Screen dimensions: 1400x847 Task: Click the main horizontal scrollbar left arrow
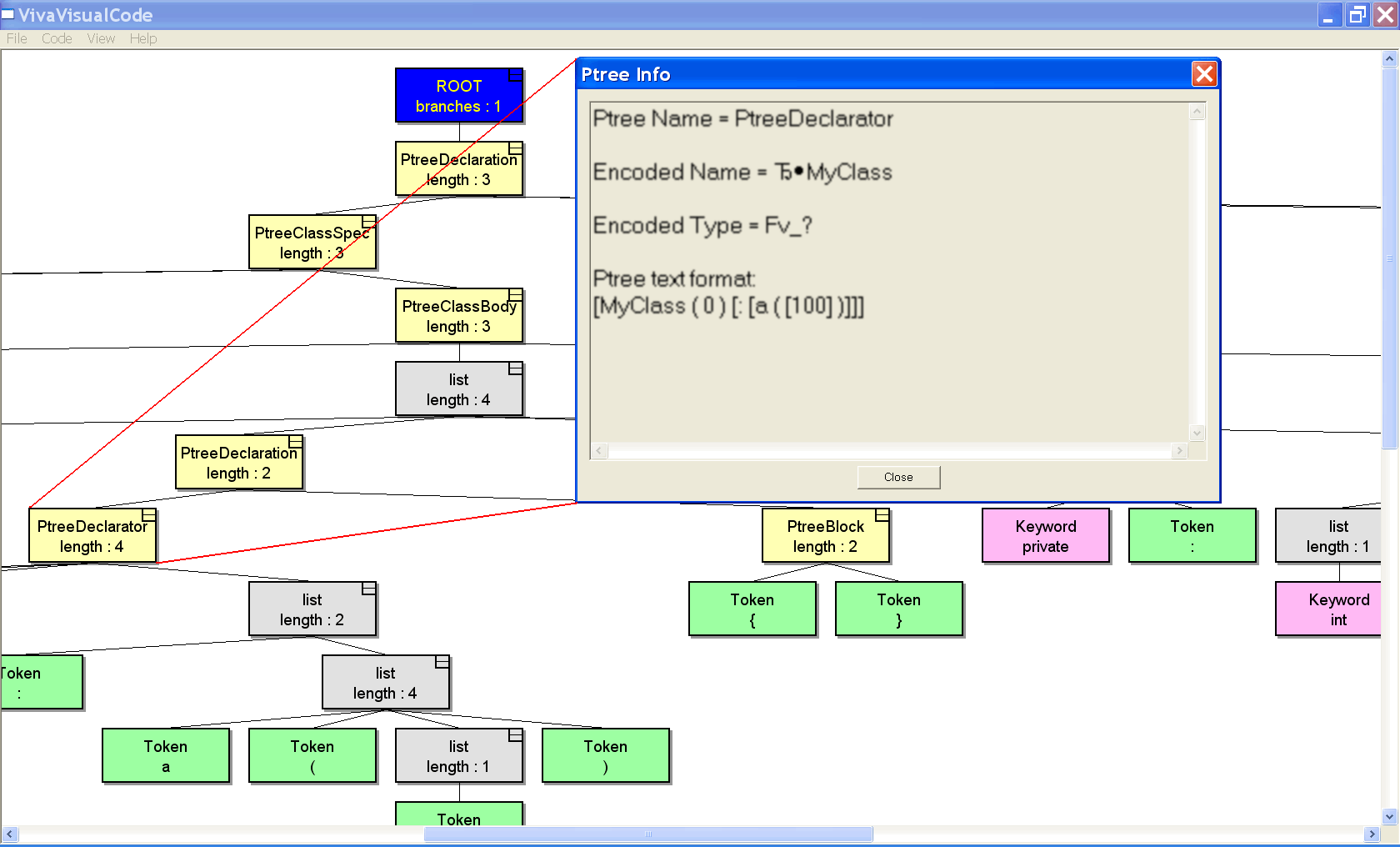click(10, 834)
